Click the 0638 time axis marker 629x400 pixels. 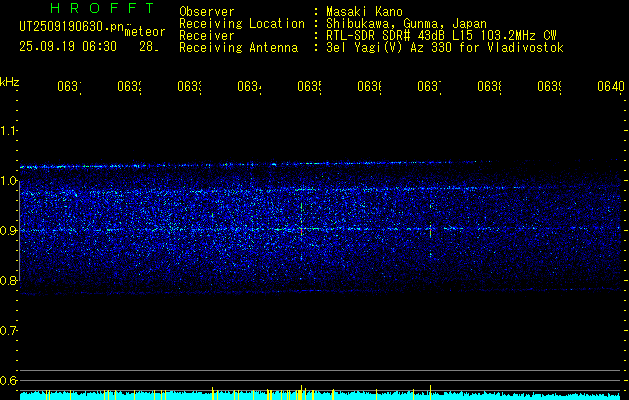click(x=489, y=86)
